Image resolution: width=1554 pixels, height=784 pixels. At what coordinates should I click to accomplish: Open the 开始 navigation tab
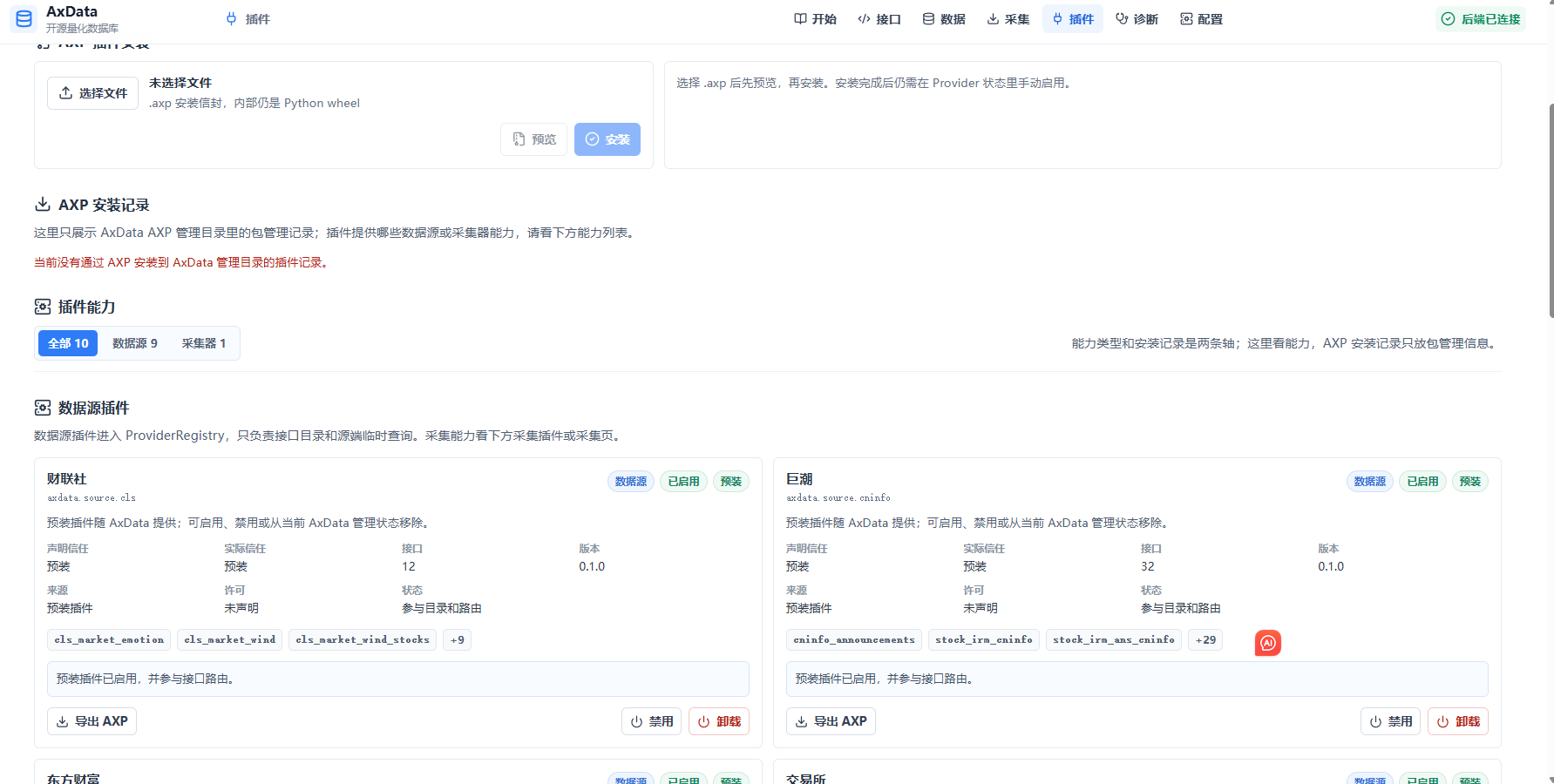click(815, 19)
